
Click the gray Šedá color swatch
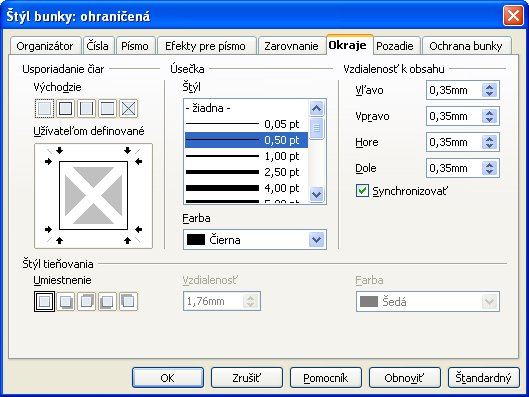[369, 302]
